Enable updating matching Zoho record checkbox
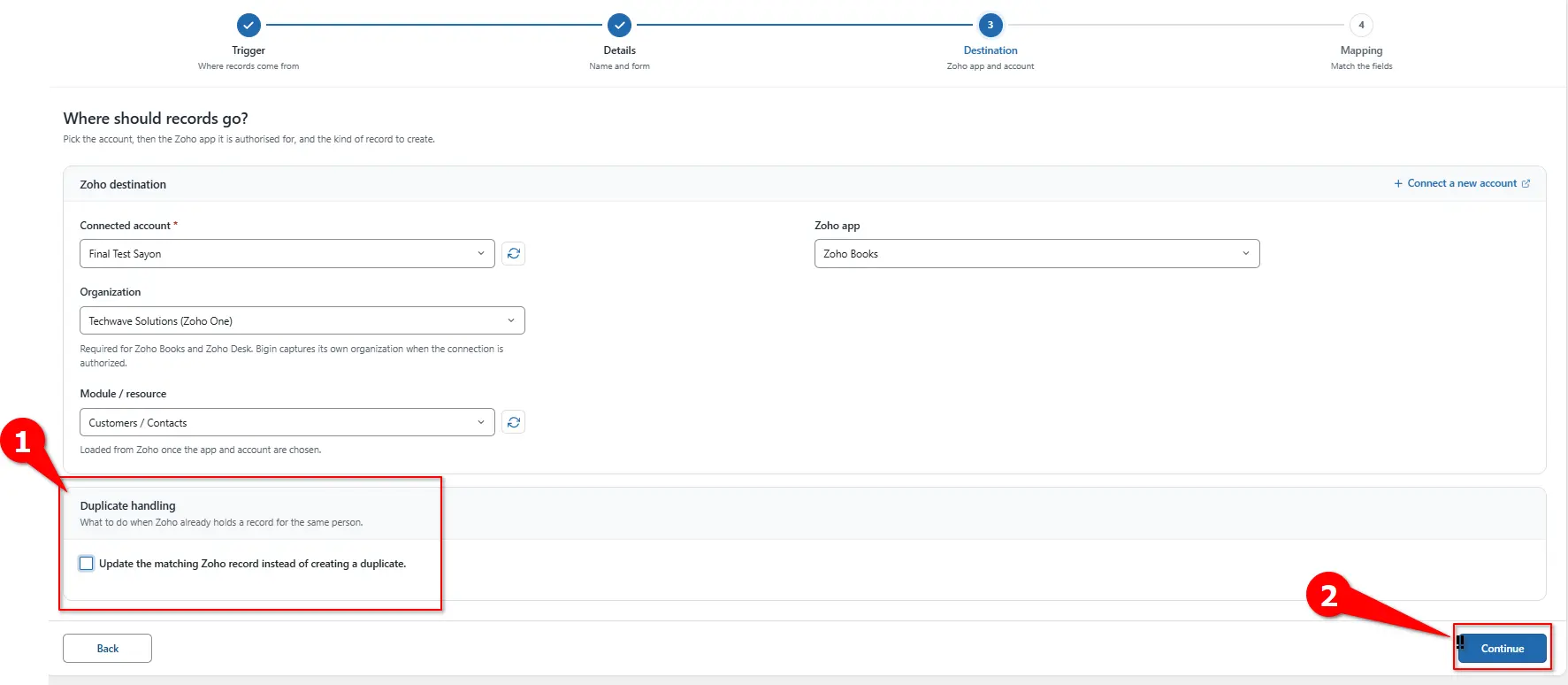The height and width of the screenshot is (685, 1568). (87, 564)
